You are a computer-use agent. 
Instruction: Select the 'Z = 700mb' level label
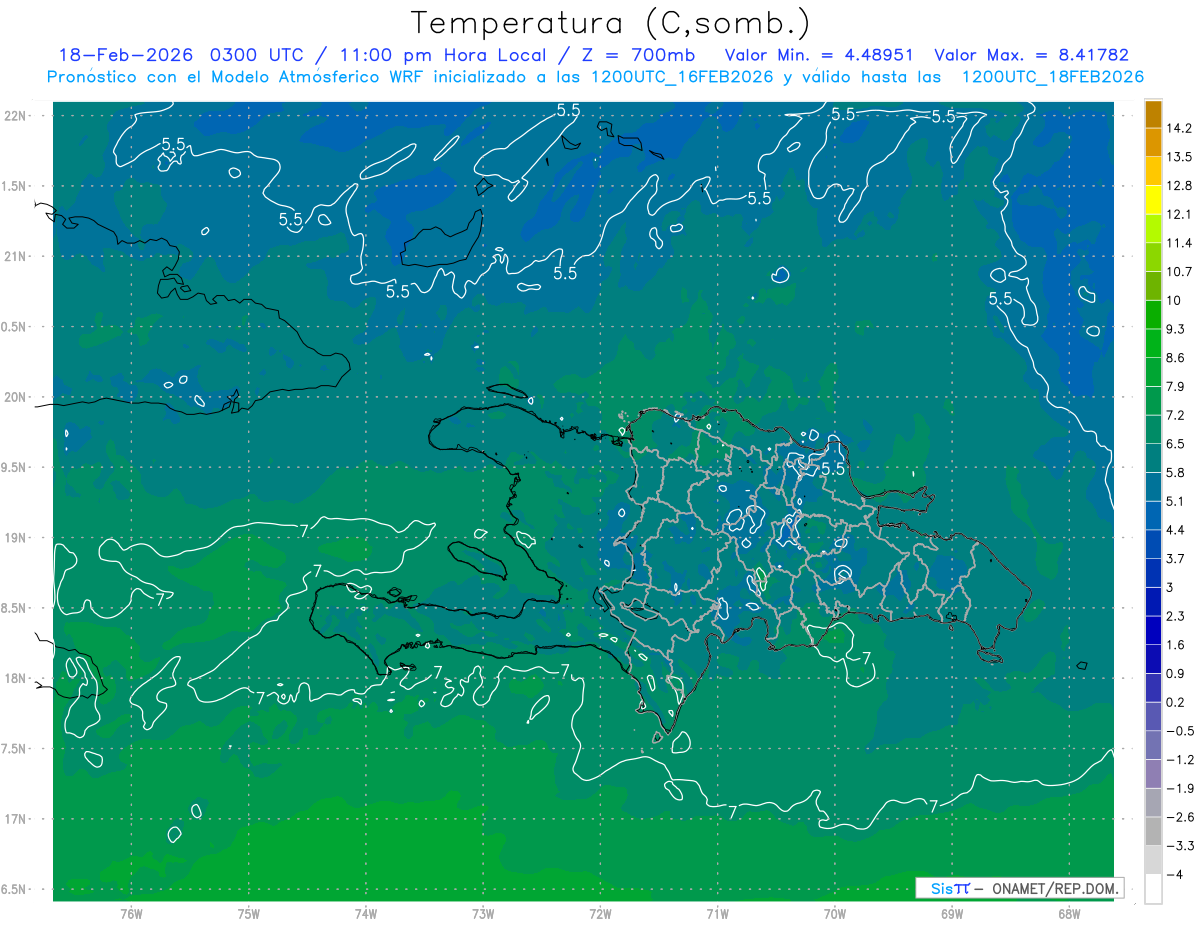click(x=637, y=55)
